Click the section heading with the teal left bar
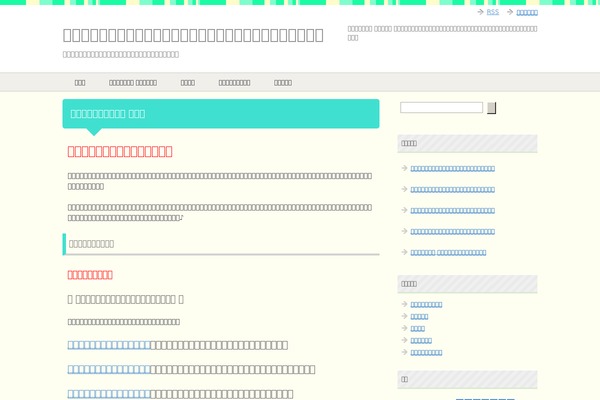This screenshot has height=400, width=600. click(91, 244)
